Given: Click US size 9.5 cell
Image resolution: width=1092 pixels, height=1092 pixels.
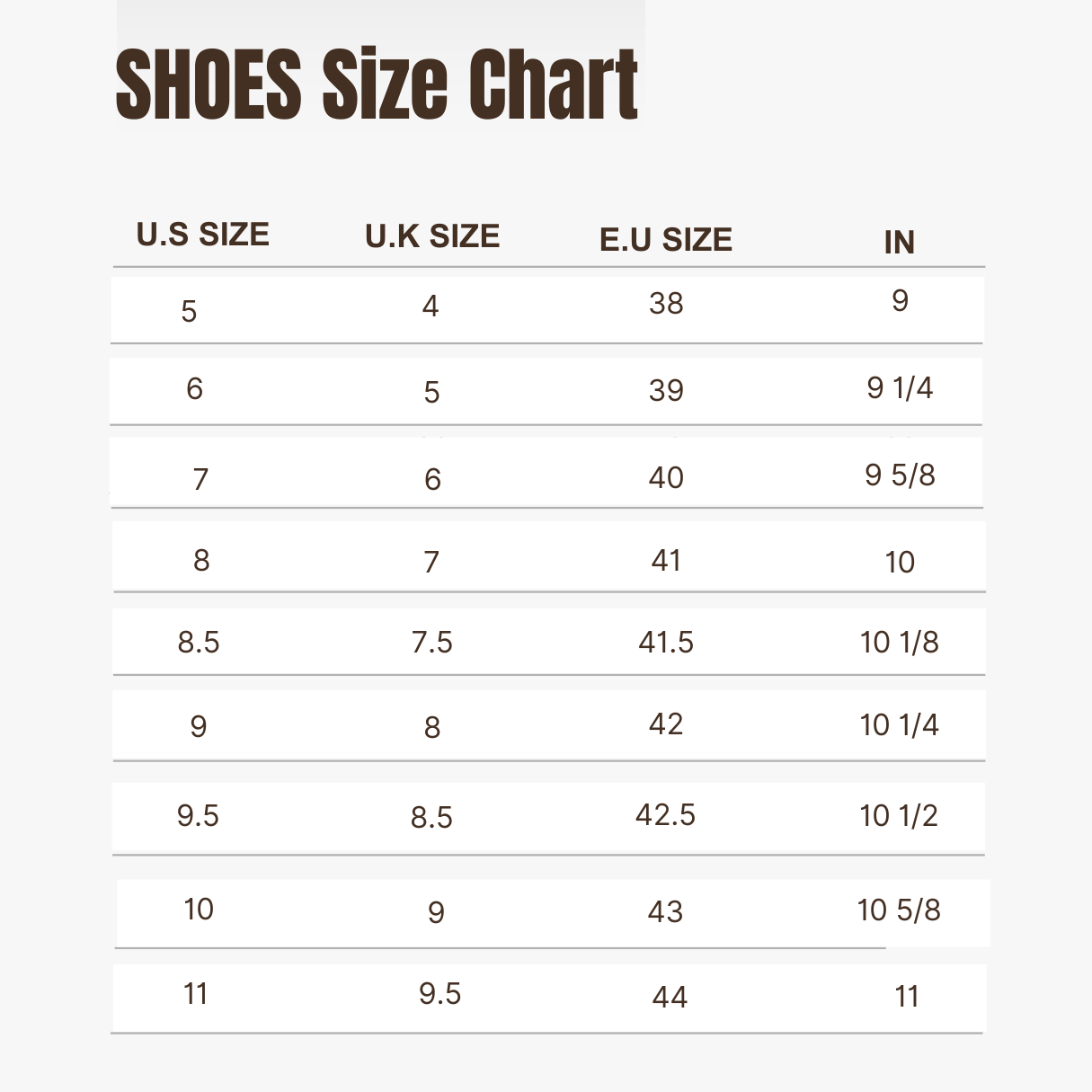Looking at the screenshot, I should click(x=198, y=816).
